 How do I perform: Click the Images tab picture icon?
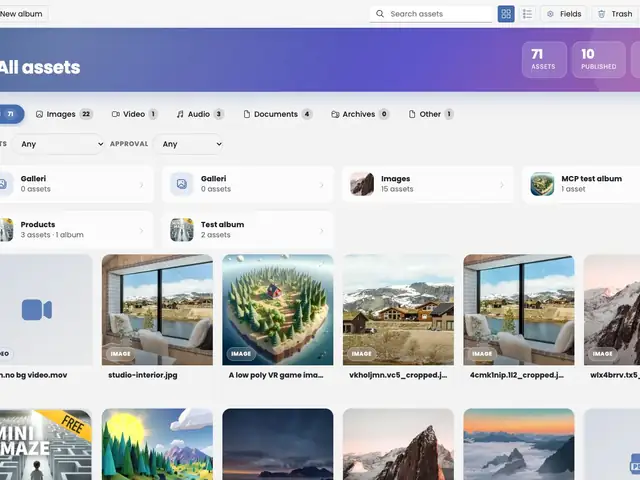39,114
